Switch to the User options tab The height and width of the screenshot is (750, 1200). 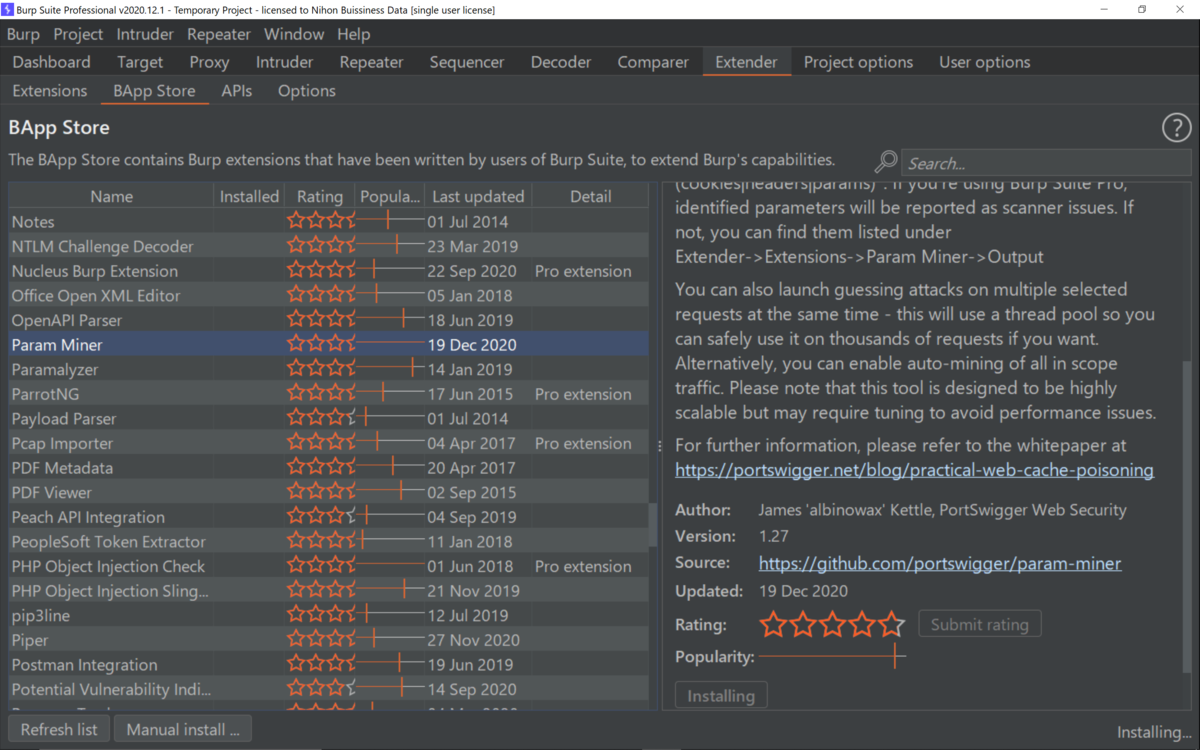[x=984, y=62]
